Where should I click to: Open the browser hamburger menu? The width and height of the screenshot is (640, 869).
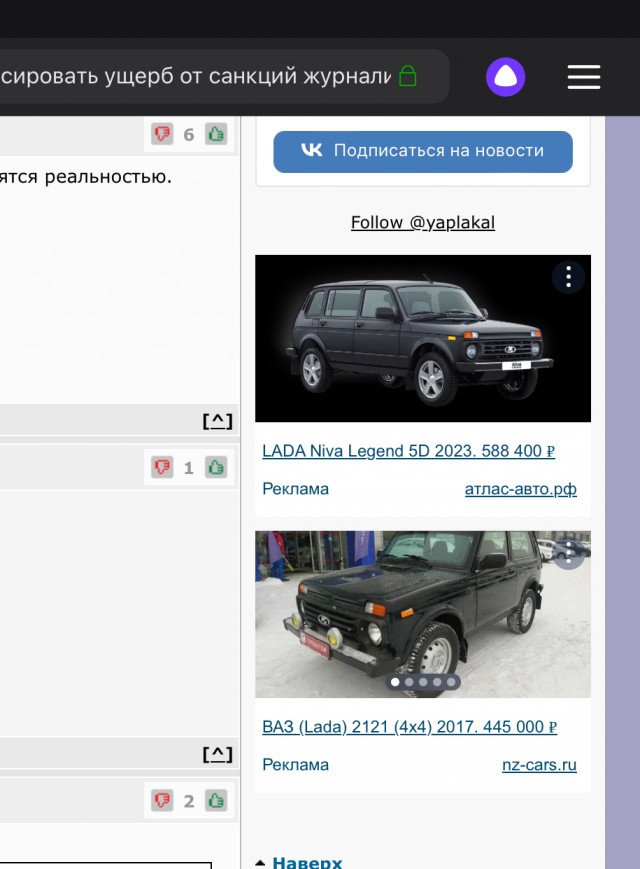click(x=584, y=77)
